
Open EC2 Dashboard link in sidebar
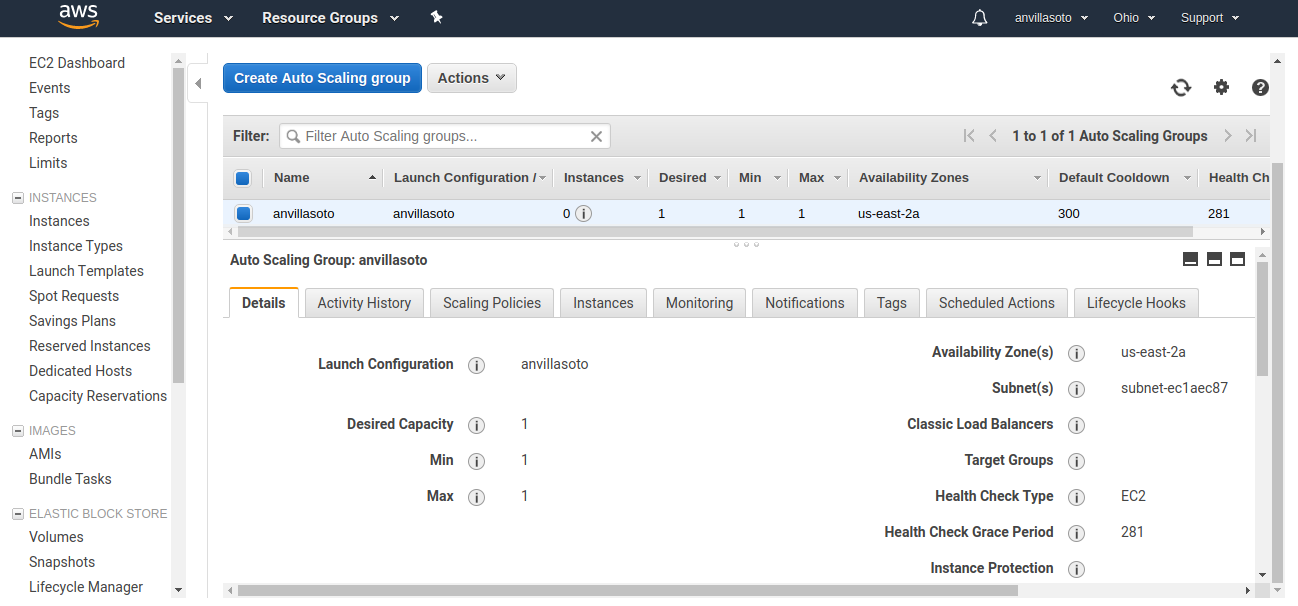point(77,63)
